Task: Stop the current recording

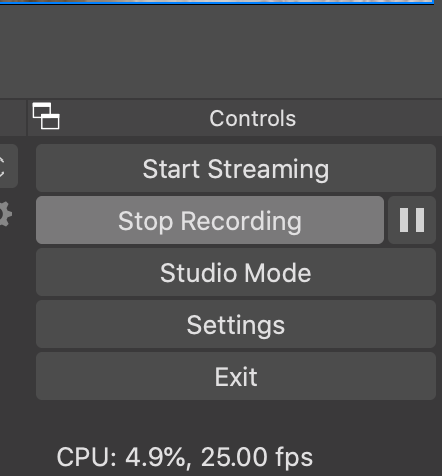Action: 210,220
